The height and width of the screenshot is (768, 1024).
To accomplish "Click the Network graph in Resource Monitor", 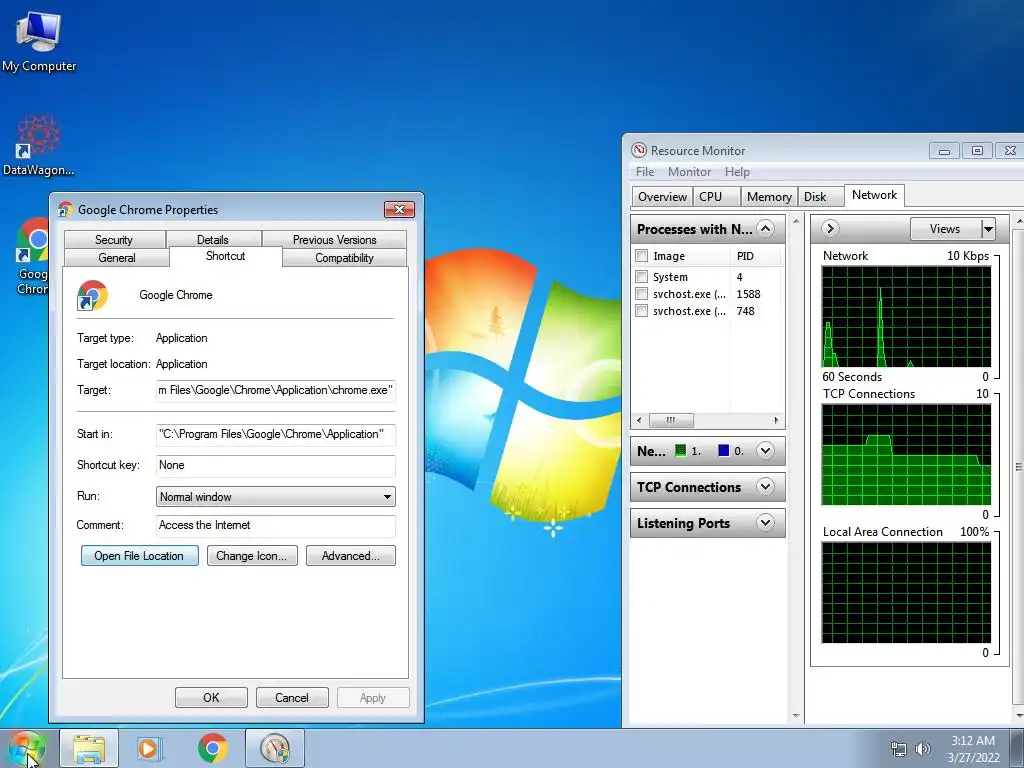I will tap(906, 316).
